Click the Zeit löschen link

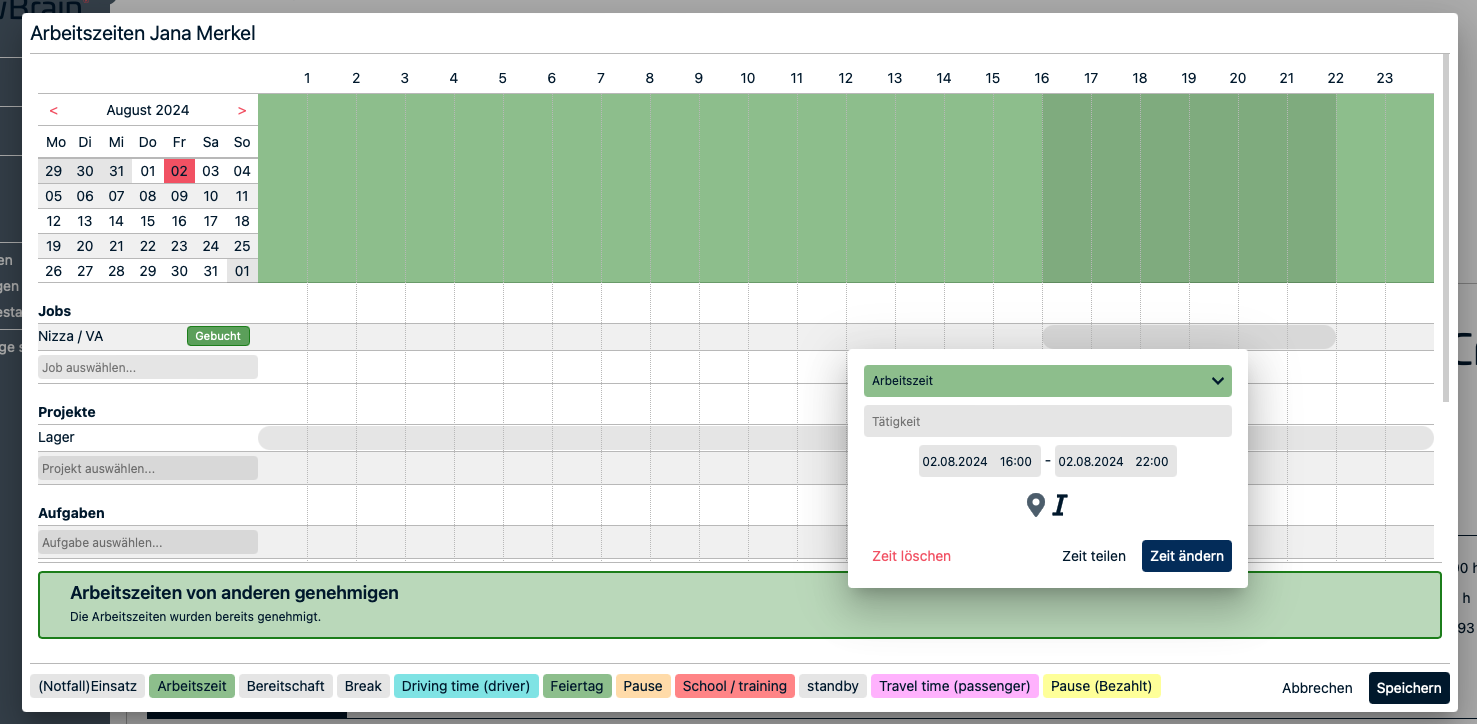(911, 556)
